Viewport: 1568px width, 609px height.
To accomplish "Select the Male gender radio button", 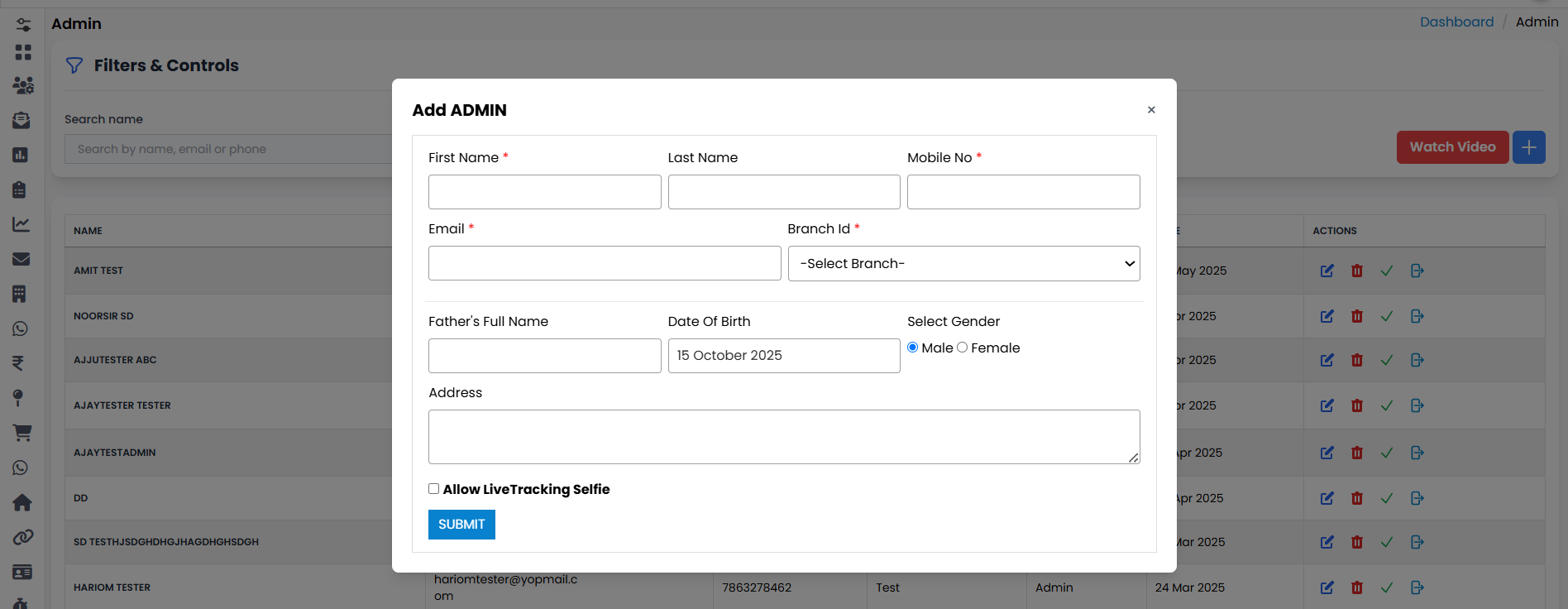I will point(913,348).
